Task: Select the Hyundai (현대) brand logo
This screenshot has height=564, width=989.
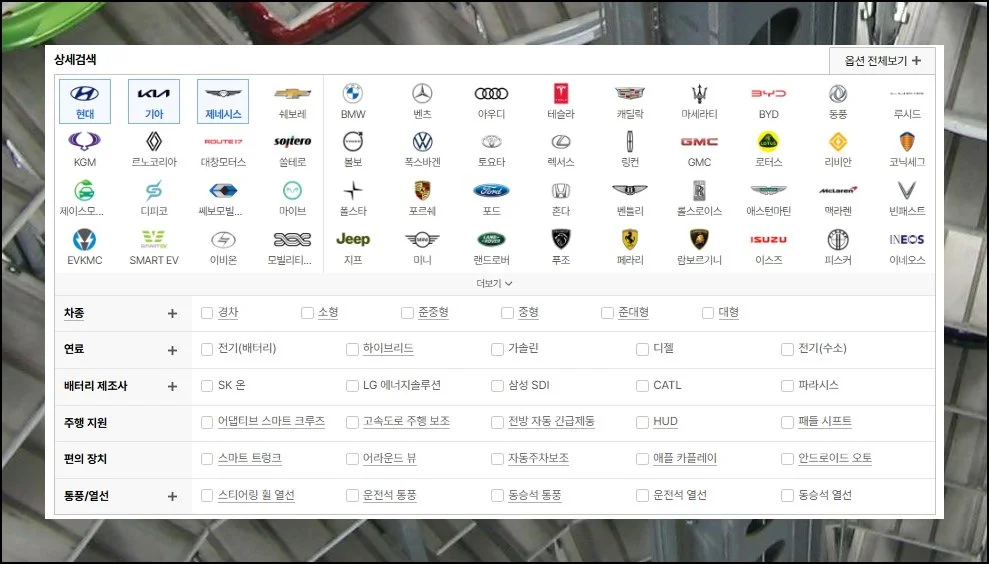Action: click(85, 94)
